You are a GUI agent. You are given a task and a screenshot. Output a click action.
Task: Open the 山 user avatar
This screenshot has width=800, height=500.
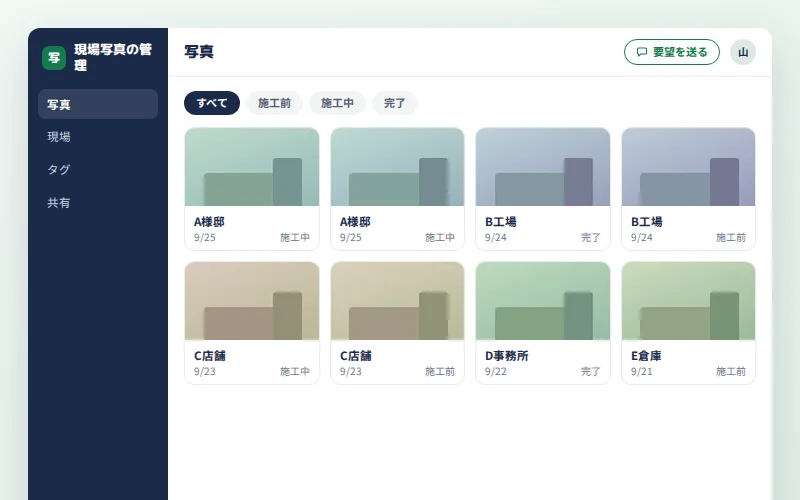743,52
